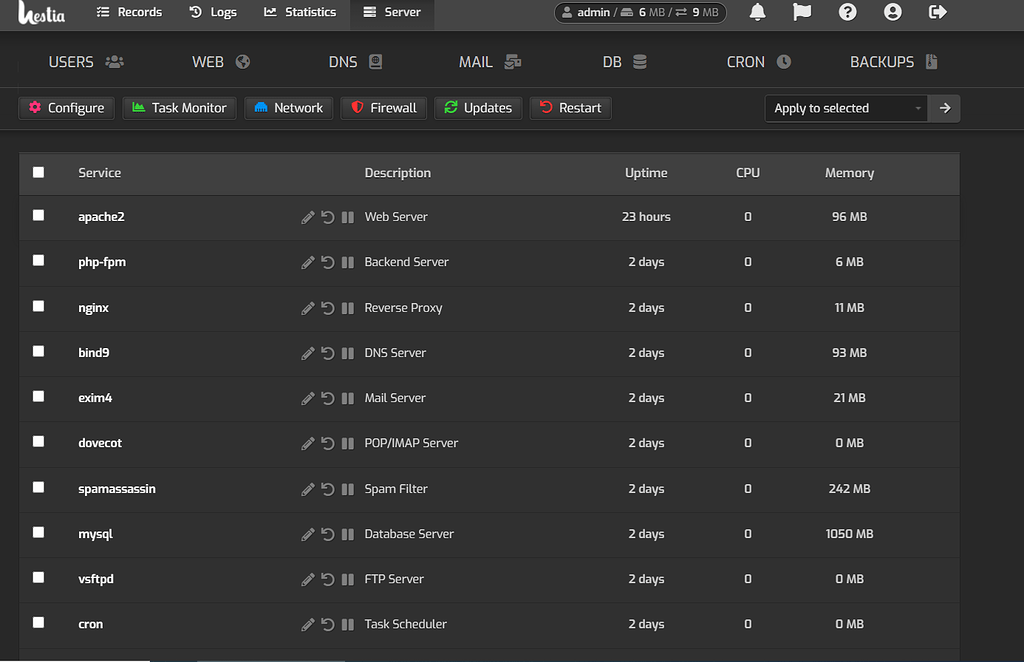The image size is (1024, 662).
Task: Pause the mysql service using stop icon
Action: coord(348,534)
